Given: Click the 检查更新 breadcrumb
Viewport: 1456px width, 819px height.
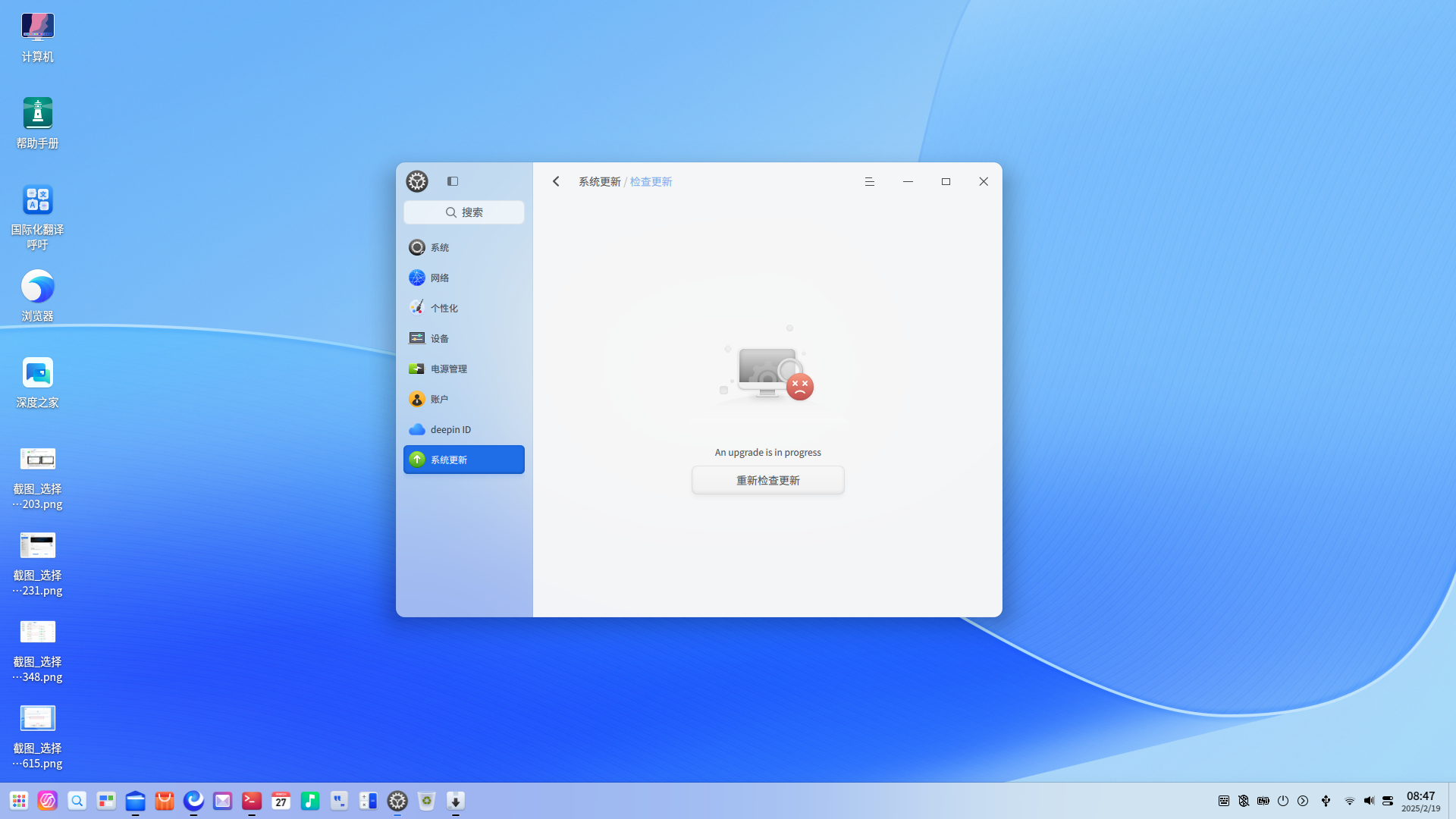Looking at the screenshot, I should (651, 182).
